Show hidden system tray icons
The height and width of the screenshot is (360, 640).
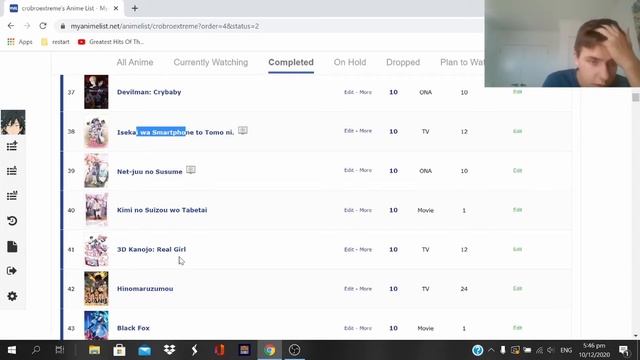click(491, 350)
